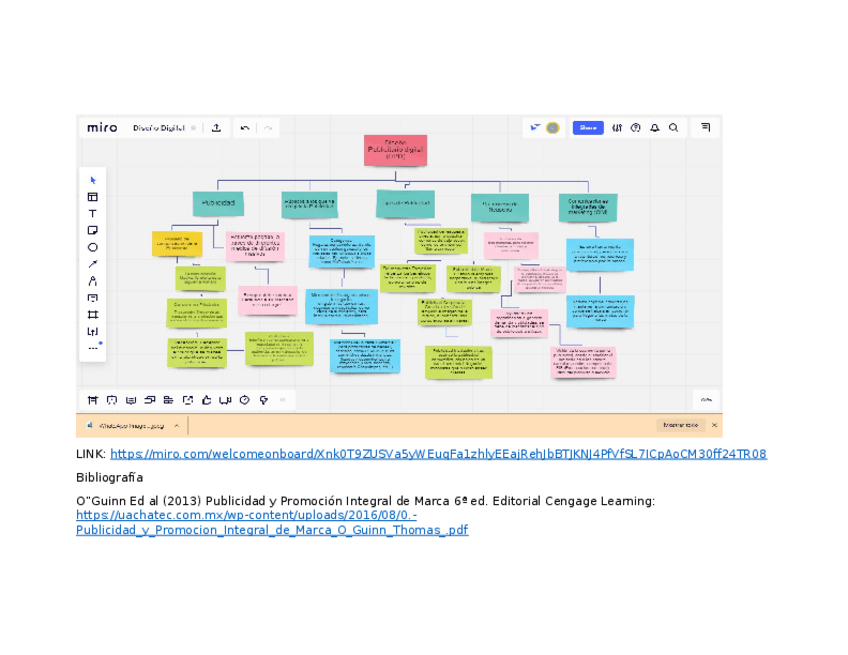Open the miro.com welcomeonboard link
Image resolution: width=848 pixels, height=655 pixels.
[438, 454]
